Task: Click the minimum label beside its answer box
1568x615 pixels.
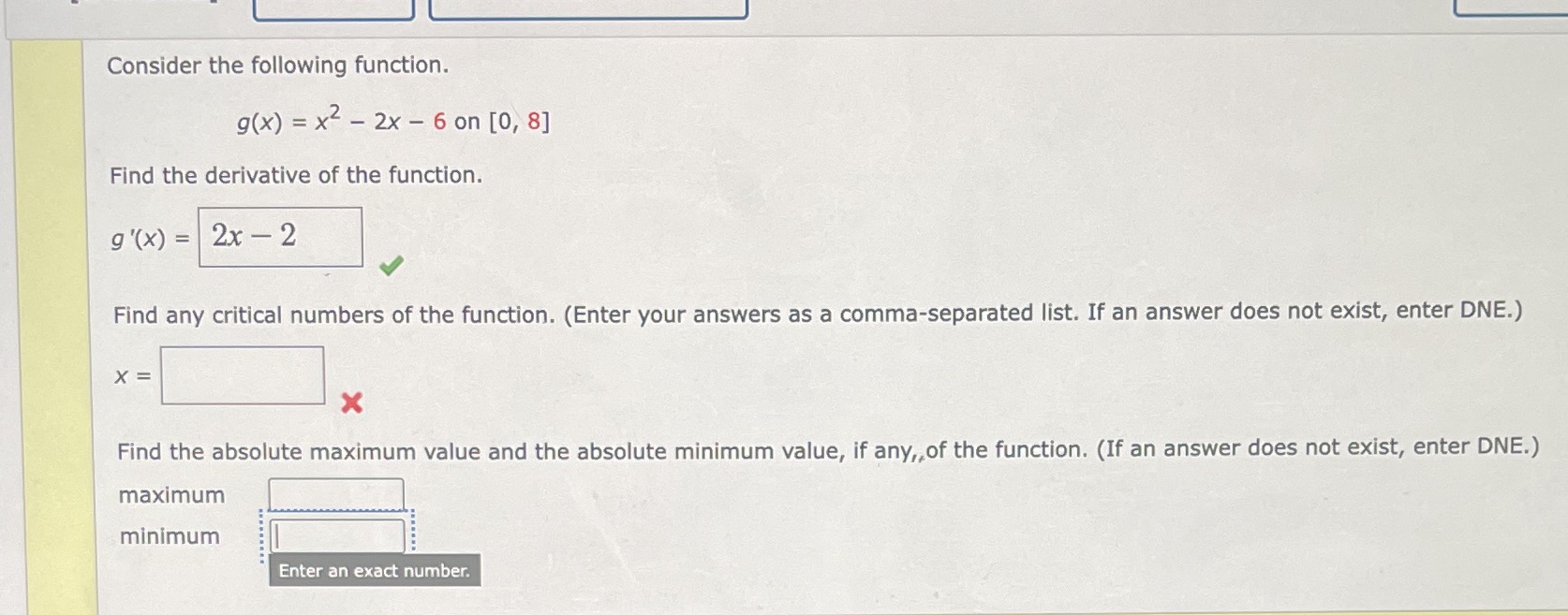Action: (170, 535)
